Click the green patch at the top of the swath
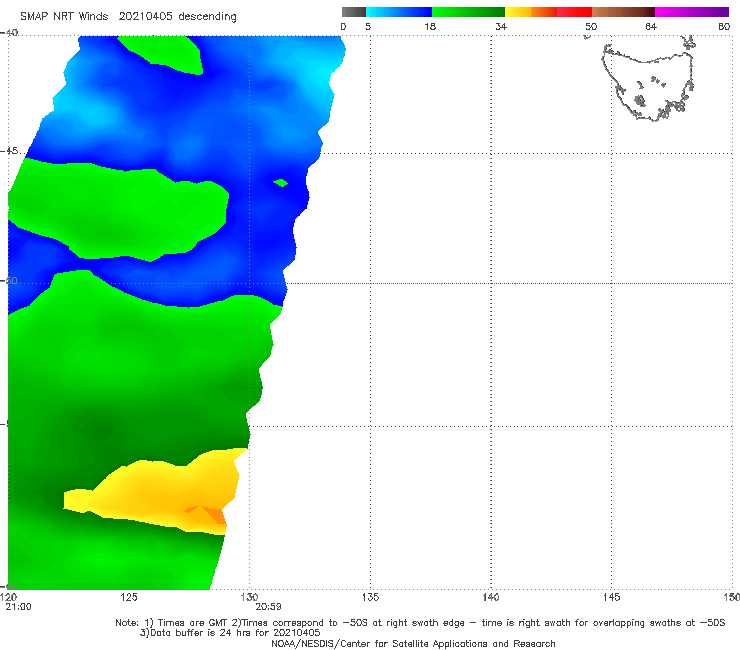Image resolution: width=740 pixels, height=650 pixels. pos(163,53)
